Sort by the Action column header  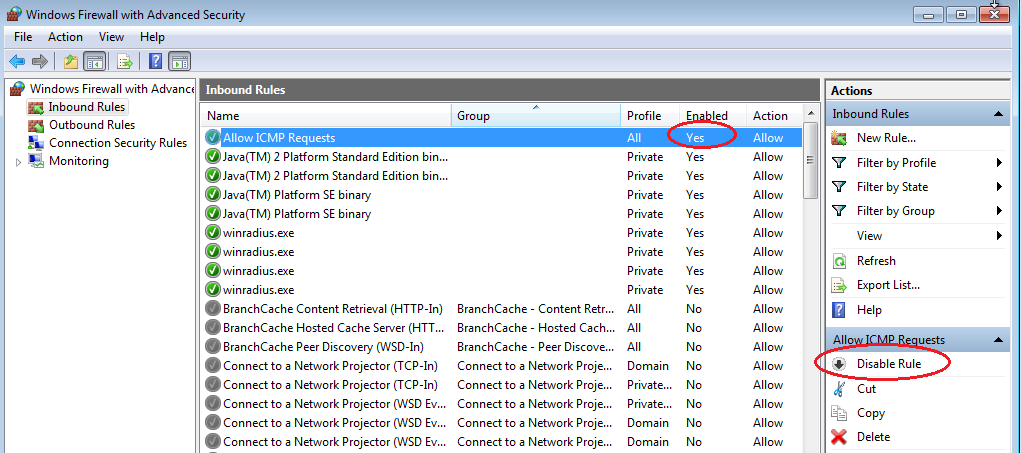point(774,116)
